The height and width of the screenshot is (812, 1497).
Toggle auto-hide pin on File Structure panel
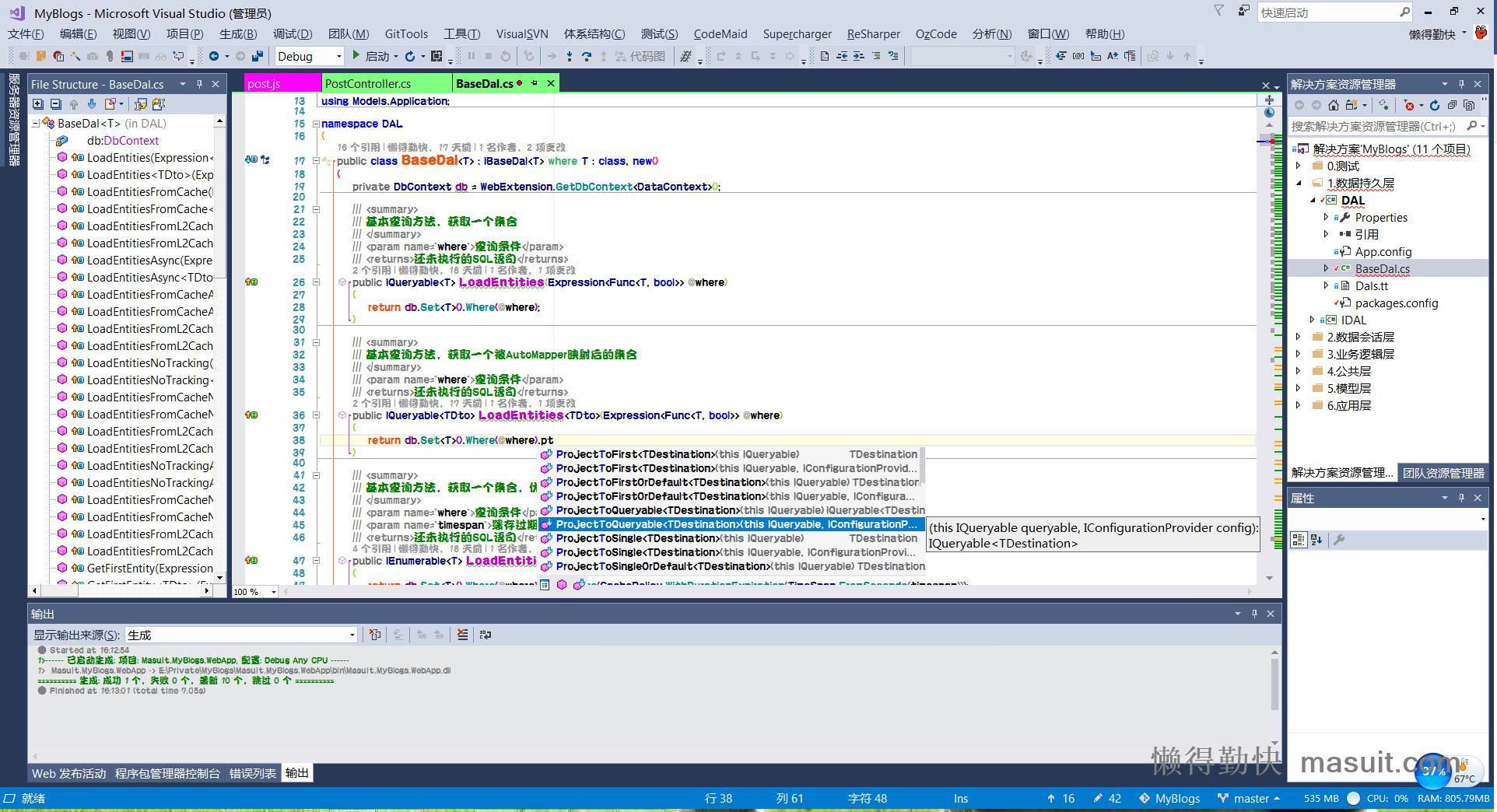point(199,84)
